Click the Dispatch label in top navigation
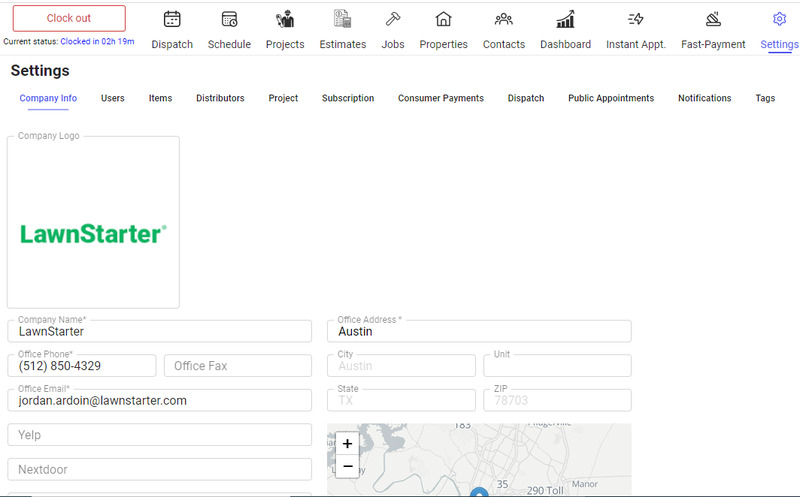 click(x=172, y=44)
